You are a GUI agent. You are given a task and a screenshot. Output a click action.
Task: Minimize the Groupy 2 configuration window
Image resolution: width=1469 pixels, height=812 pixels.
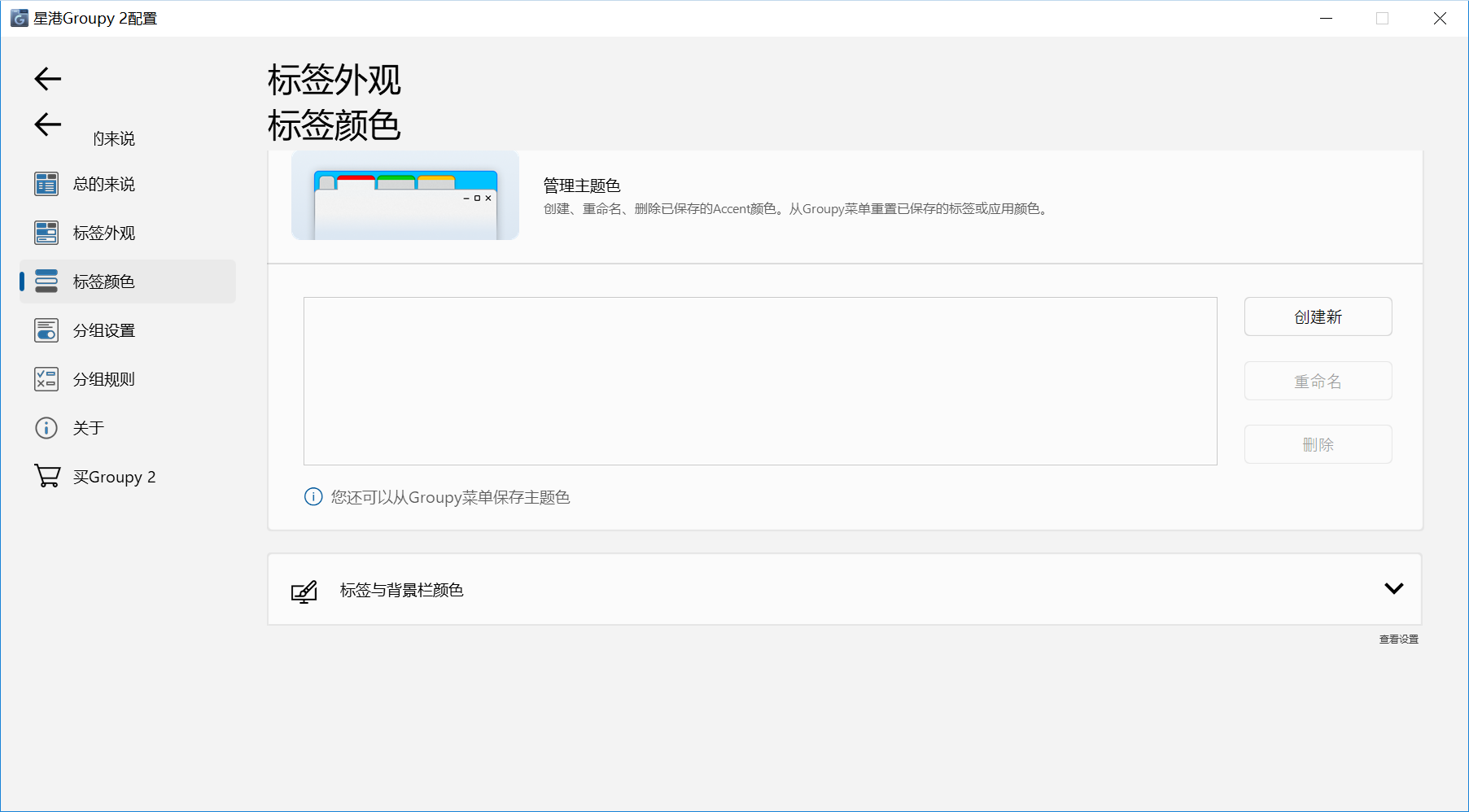click(1326, 18)
